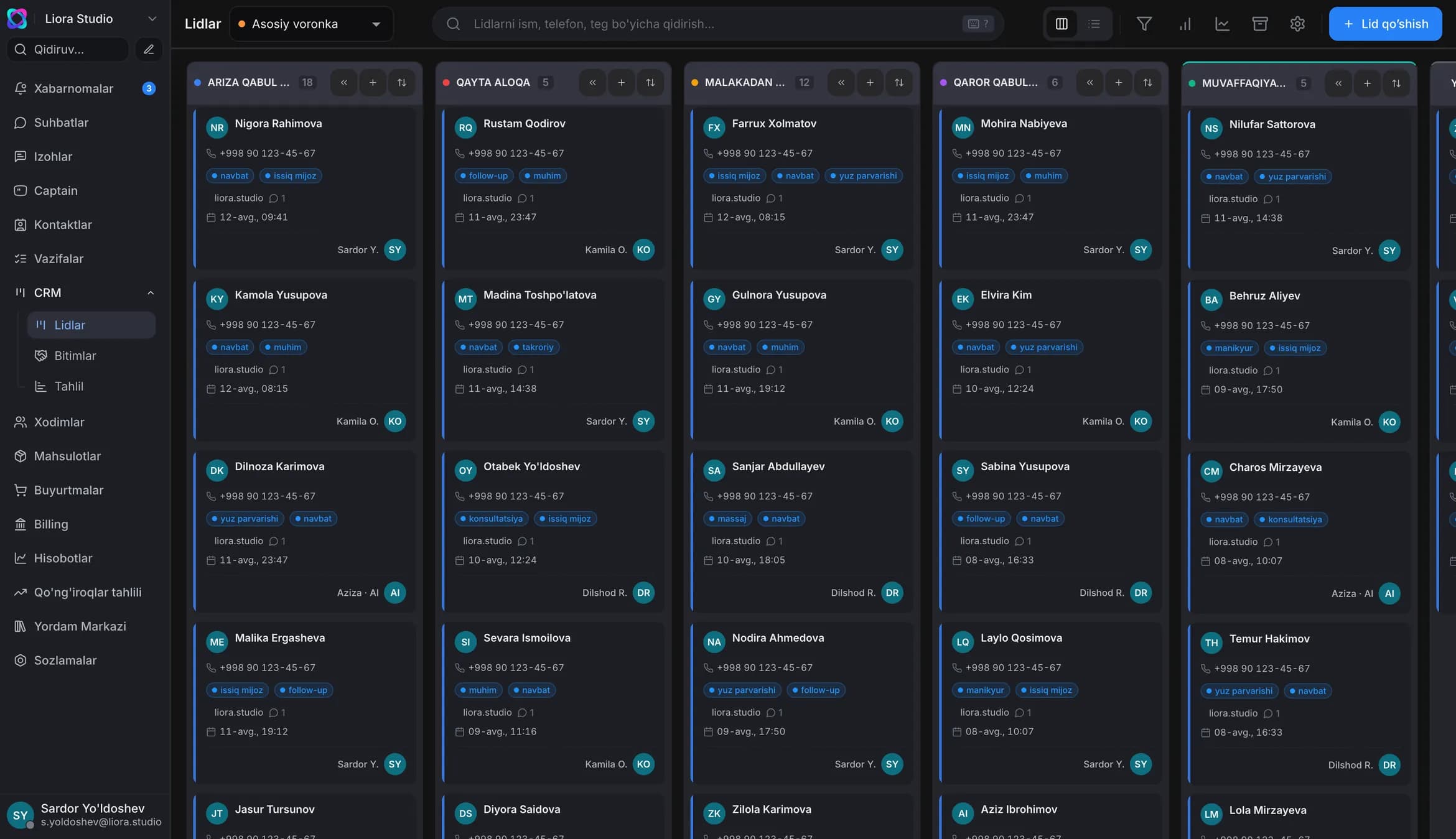Click the issiq mijoz tag on Nigora Rahimova
1456x839 pixels.
pyautogui.click(x=290, y=176)
